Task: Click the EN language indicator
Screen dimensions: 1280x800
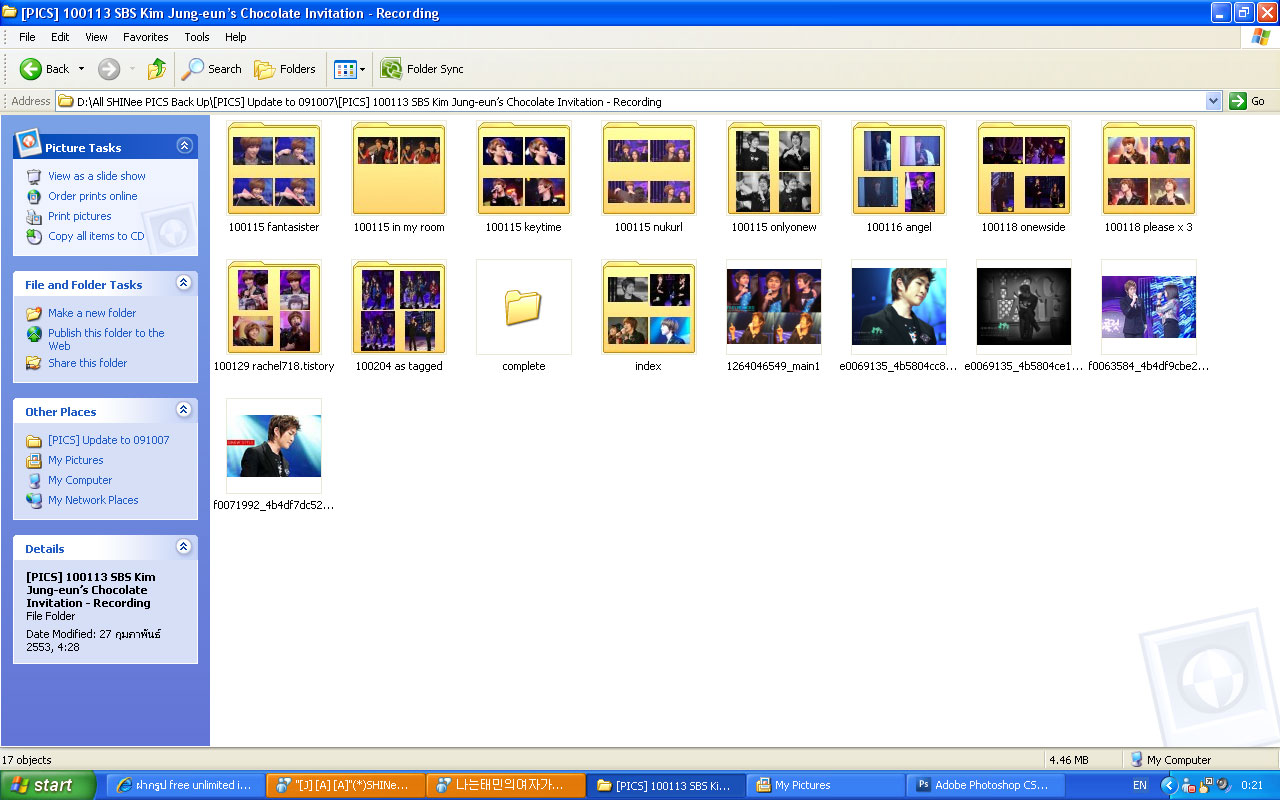Action: tap(1140, 785)
